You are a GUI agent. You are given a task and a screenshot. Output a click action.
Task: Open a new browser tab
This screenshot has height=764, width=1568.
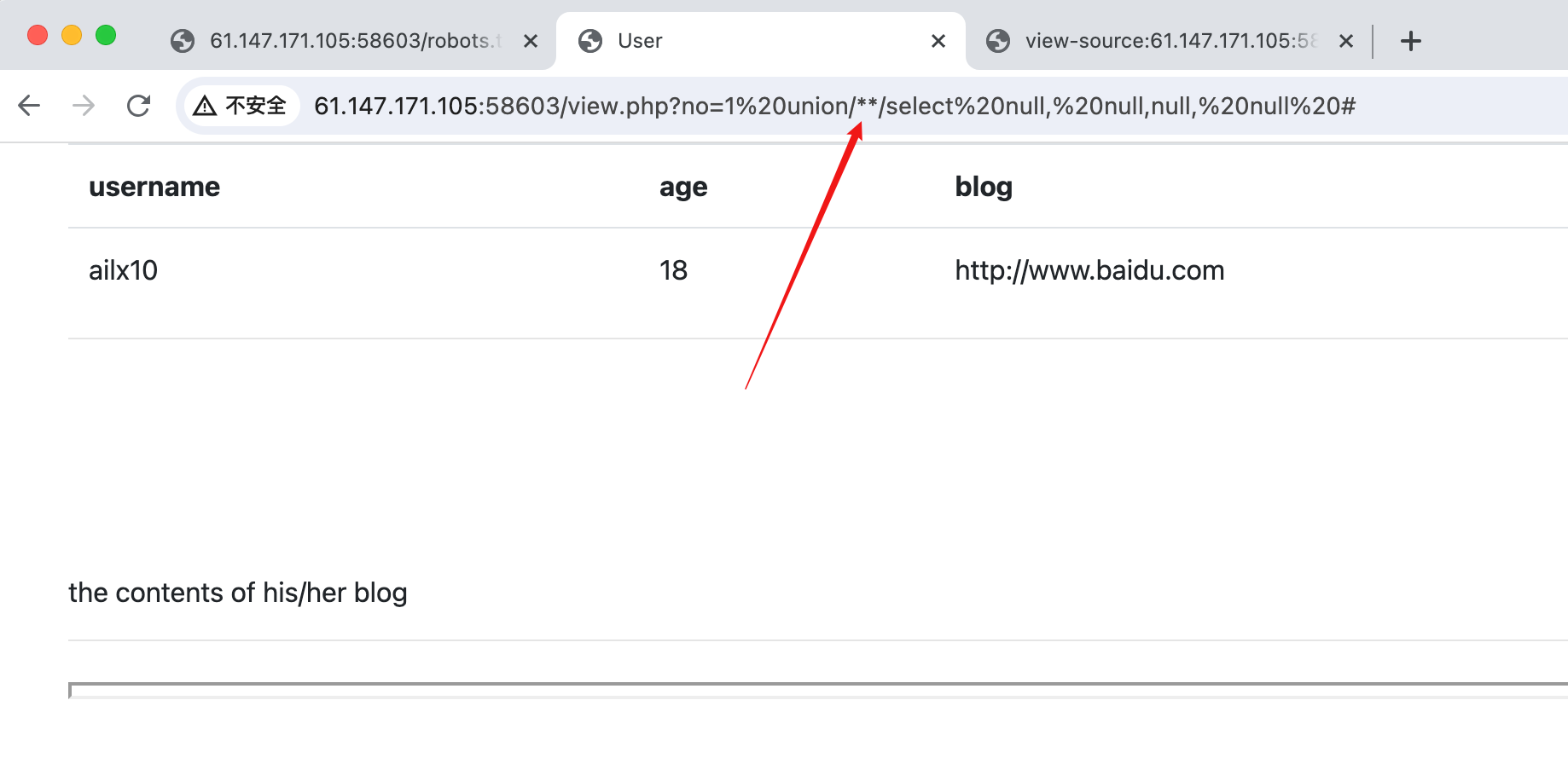coord(1411,41)
